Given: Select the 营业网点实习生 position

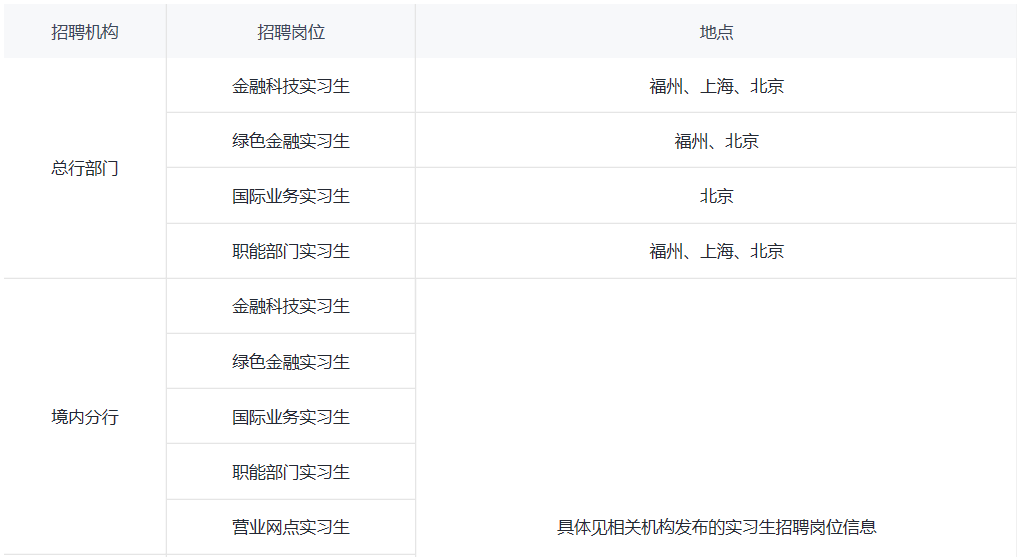Looking at the screenshot, I should pyautogui.click(x=291, y=527).
